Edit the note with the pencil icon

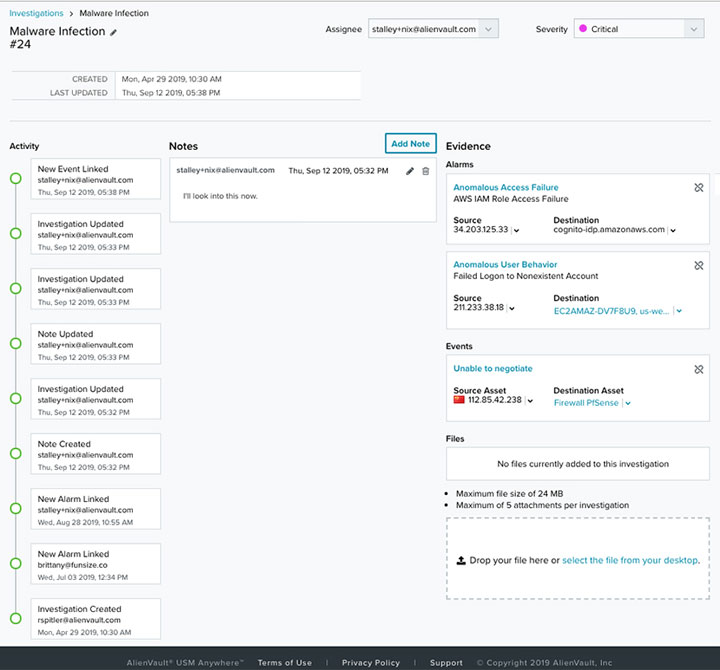[410, 171]
